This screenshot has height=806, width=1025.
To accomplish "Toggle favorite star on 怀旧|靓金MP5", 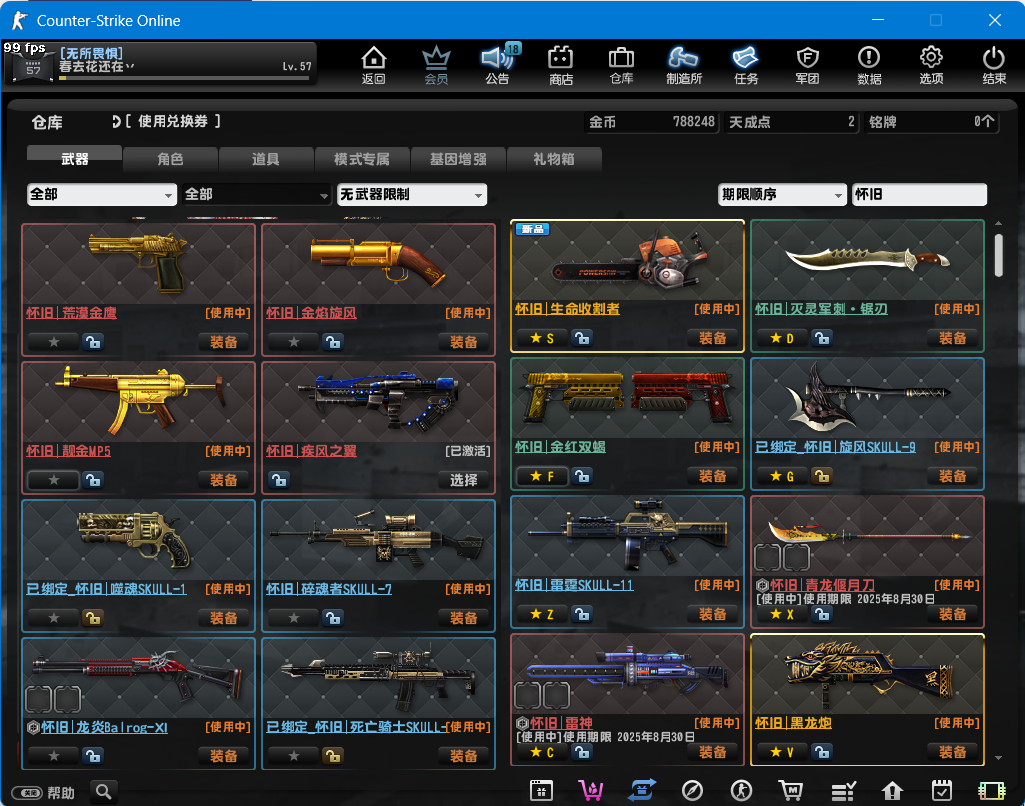I will pos(54,480).
